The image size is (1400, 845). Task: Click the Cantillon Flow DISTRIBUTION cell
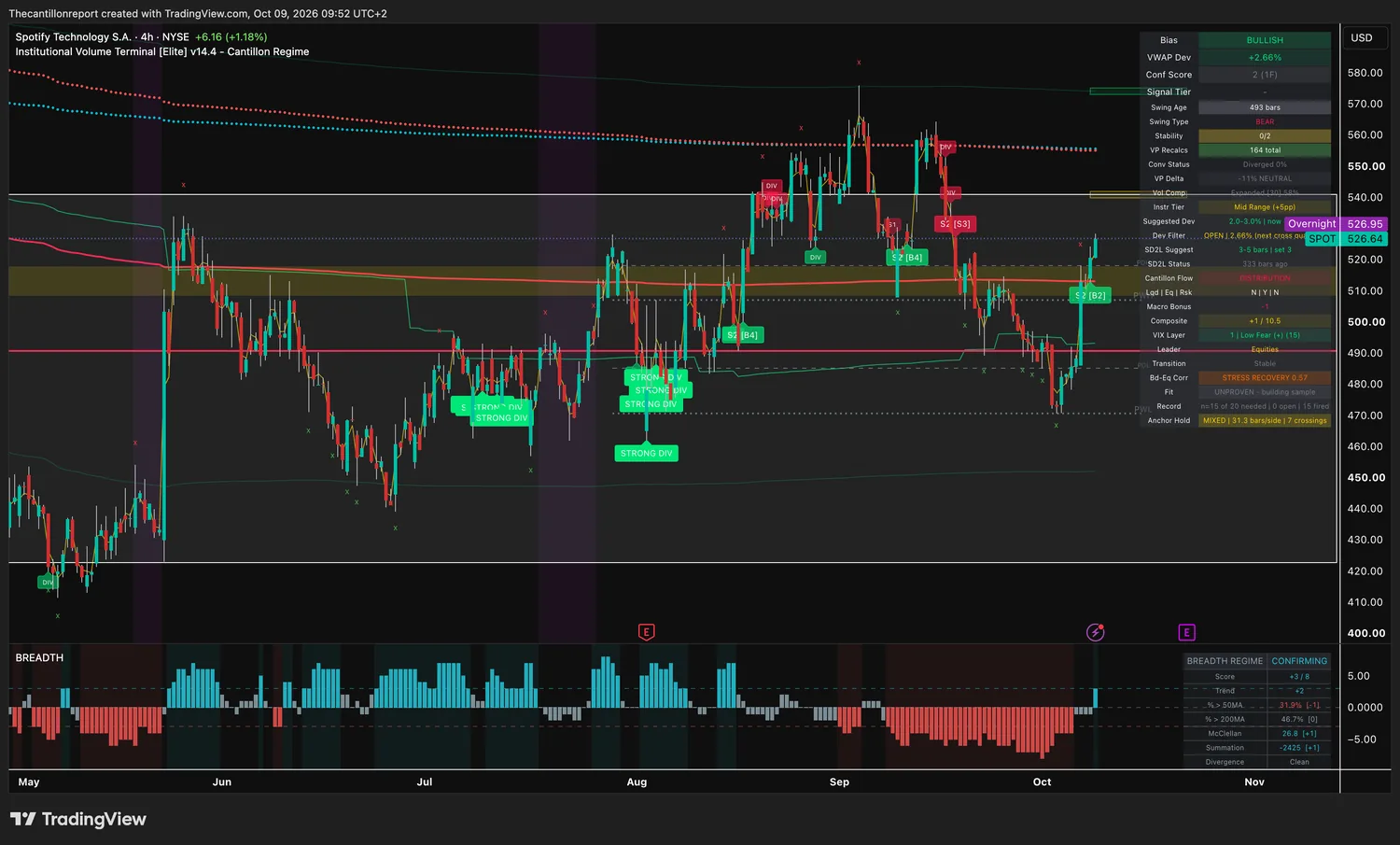1265,278
